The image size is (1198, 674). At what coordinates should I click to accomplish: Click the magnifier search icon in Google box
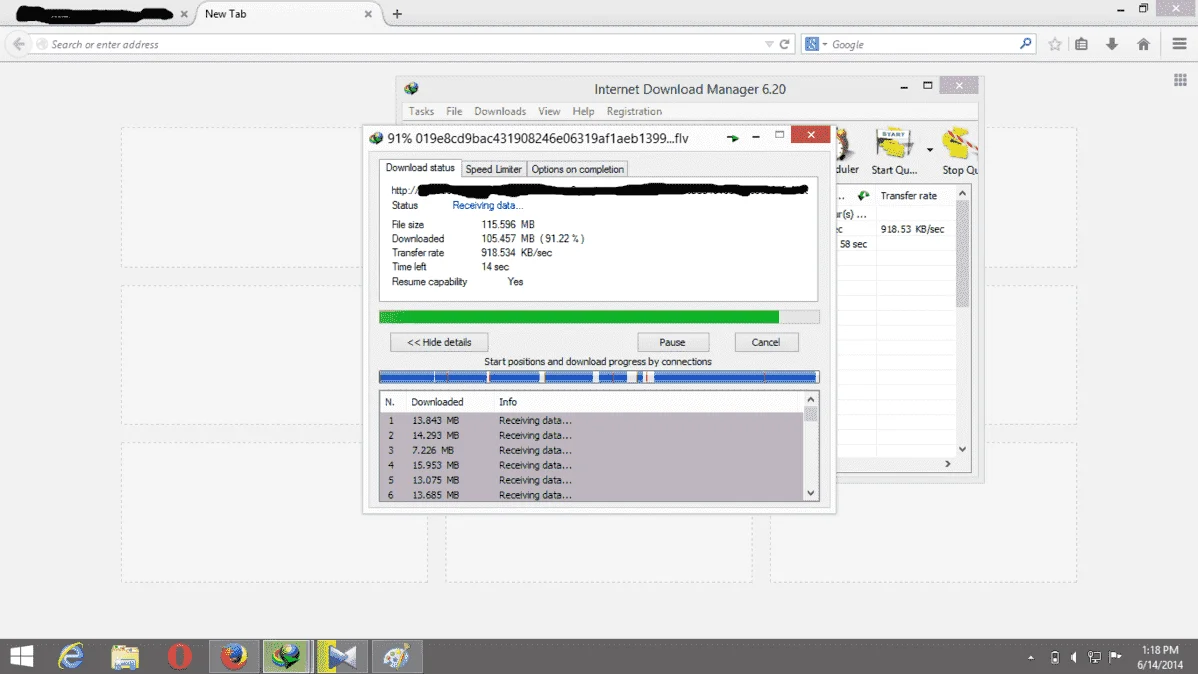click(1025, 44)
